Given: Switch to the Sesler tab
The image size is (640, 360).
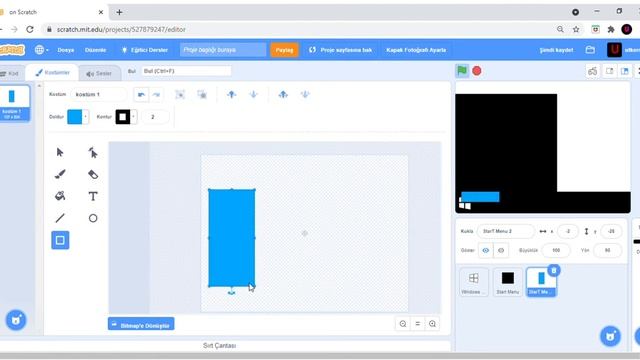Looking at the screenshot, I should click(99, 73).
